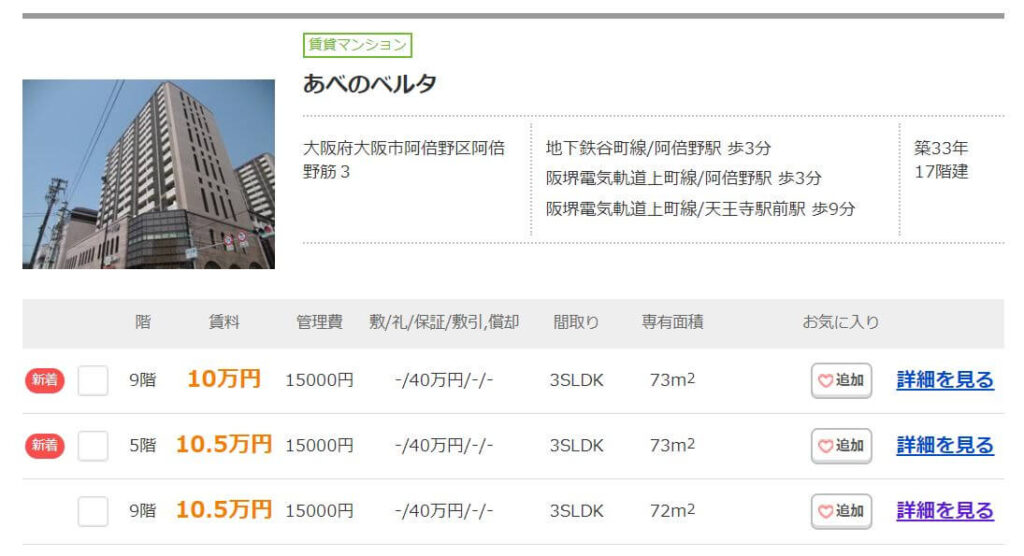The width and height of the screenshot is (1024, 556).
Task: Open 詳細を見る for the 5階 room
Action: pos(945,445)
